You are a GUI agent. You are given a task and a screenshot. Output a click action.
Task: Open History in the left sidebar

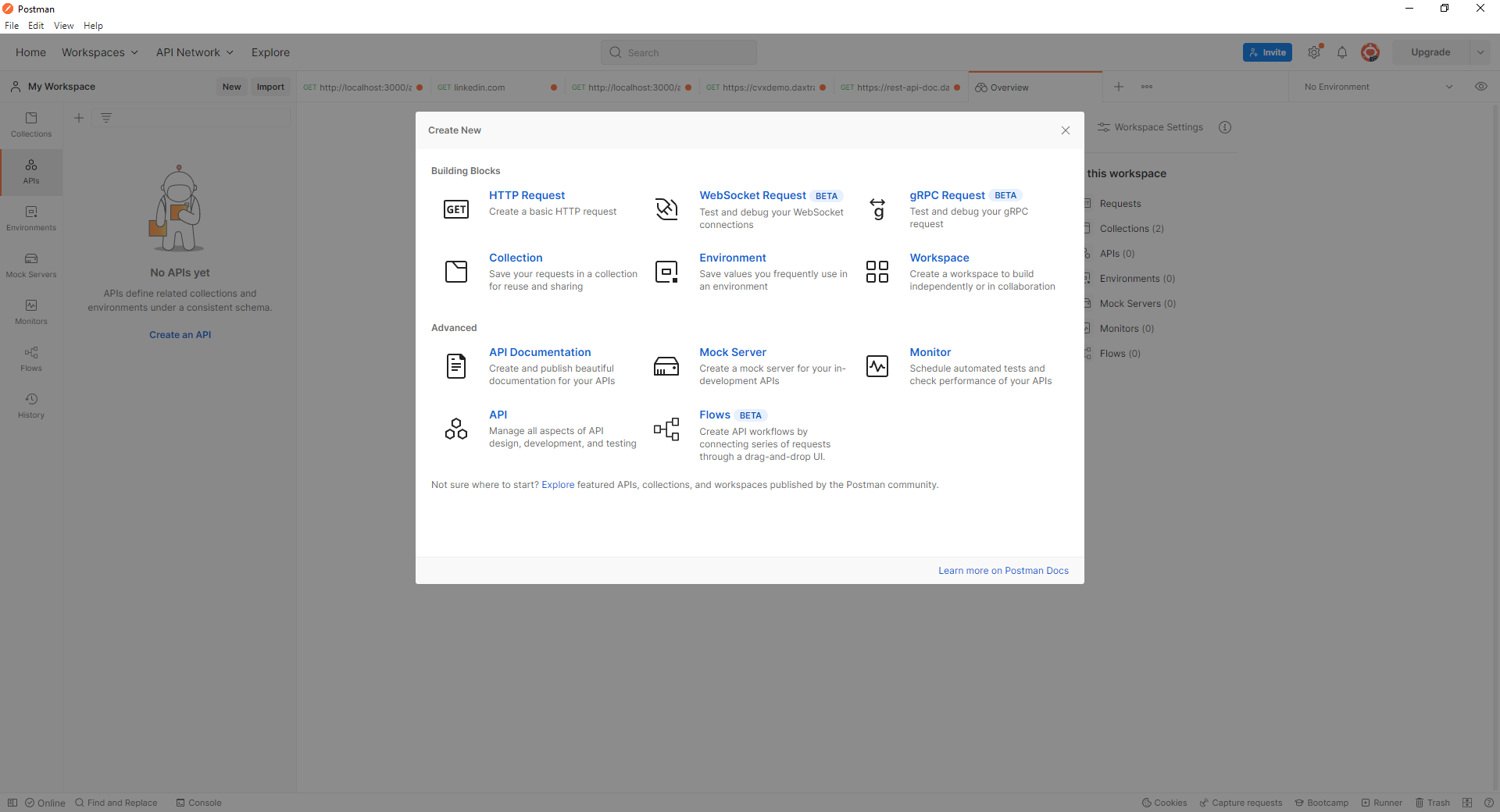(31, 406)
